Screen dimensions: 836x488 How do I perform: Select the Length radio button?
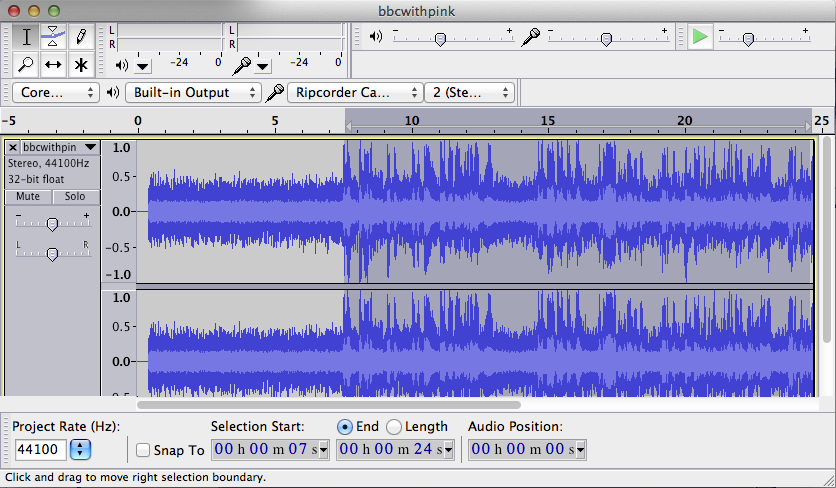point(394,427)
